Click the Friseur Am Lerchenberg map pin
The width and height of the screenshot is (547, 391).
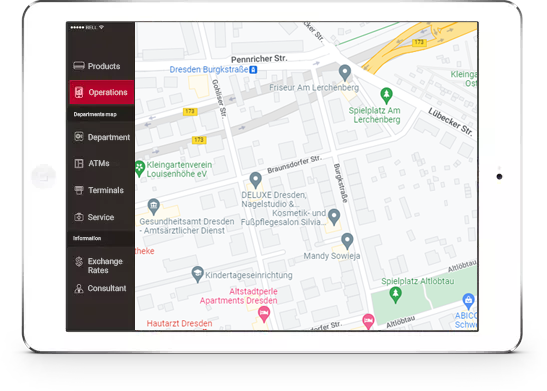345,73
